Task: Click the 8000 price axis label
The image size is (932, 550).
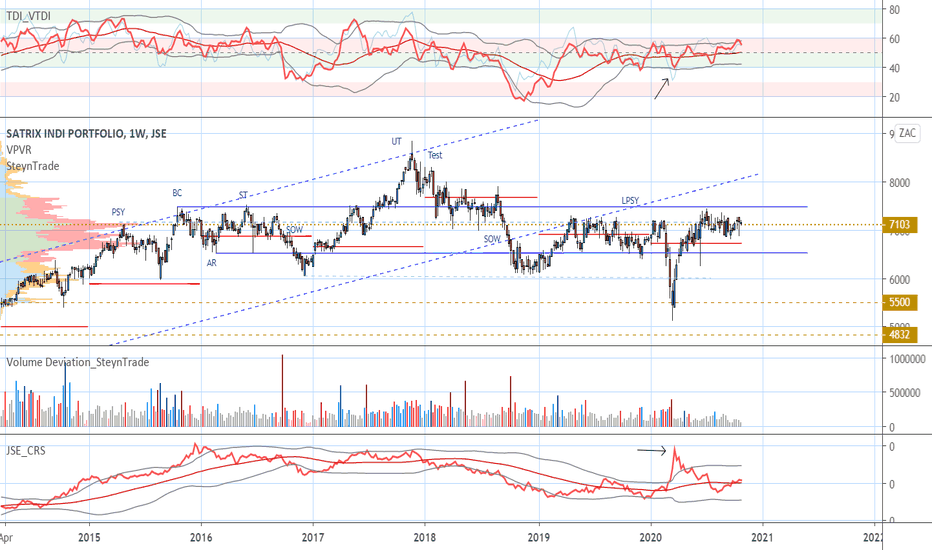Action: pyautogui.click(x=899, y=183)
